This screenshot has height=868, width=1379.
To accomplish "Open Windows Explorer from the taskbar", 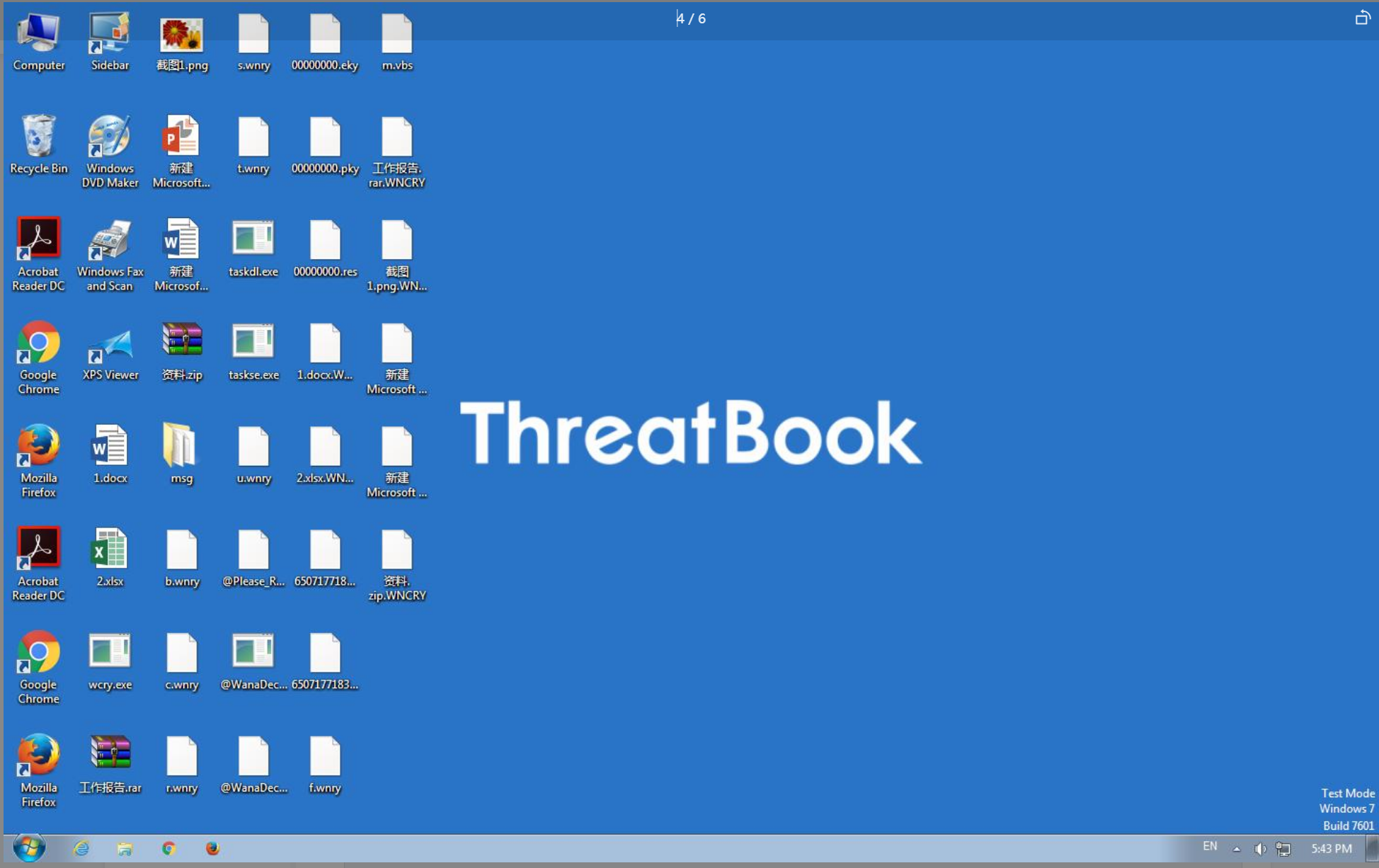I will 125,848.
